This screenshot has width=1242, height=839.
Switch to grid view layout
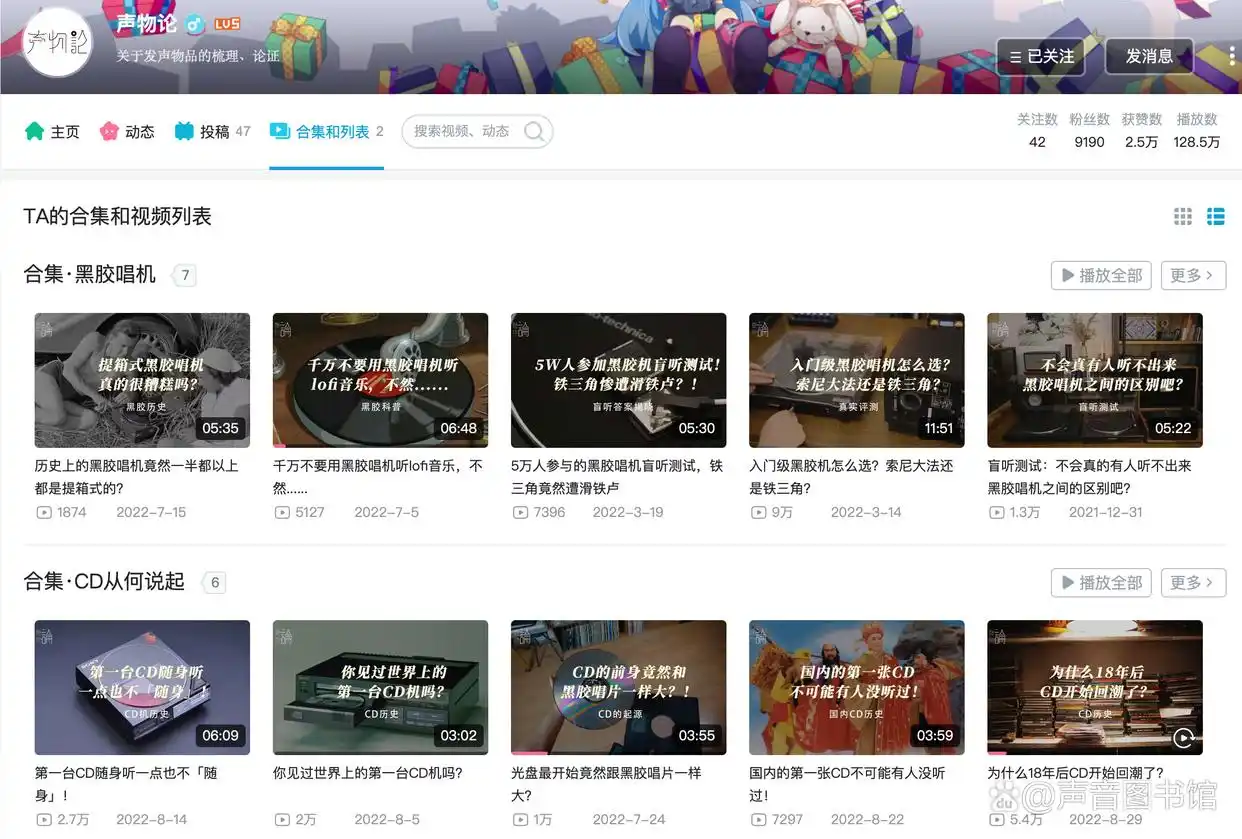1182,215
